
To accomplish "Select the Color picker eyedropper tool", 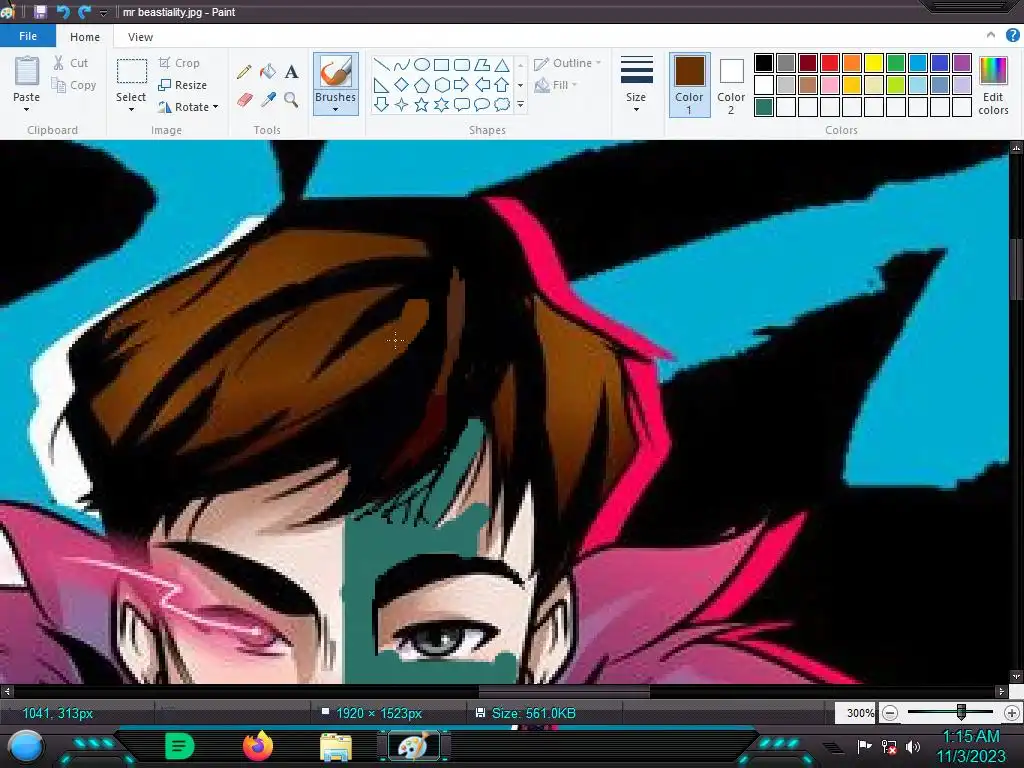I will click(x=268, y=99).
